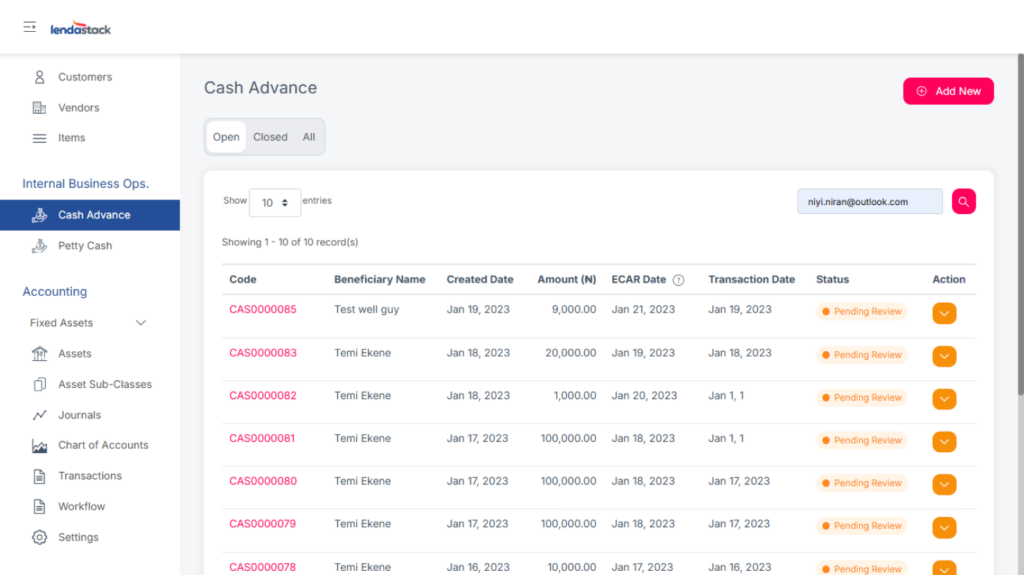Click the Settings gear icon
The height and width of the screenshot is (575, 1024).
[40, 537]
